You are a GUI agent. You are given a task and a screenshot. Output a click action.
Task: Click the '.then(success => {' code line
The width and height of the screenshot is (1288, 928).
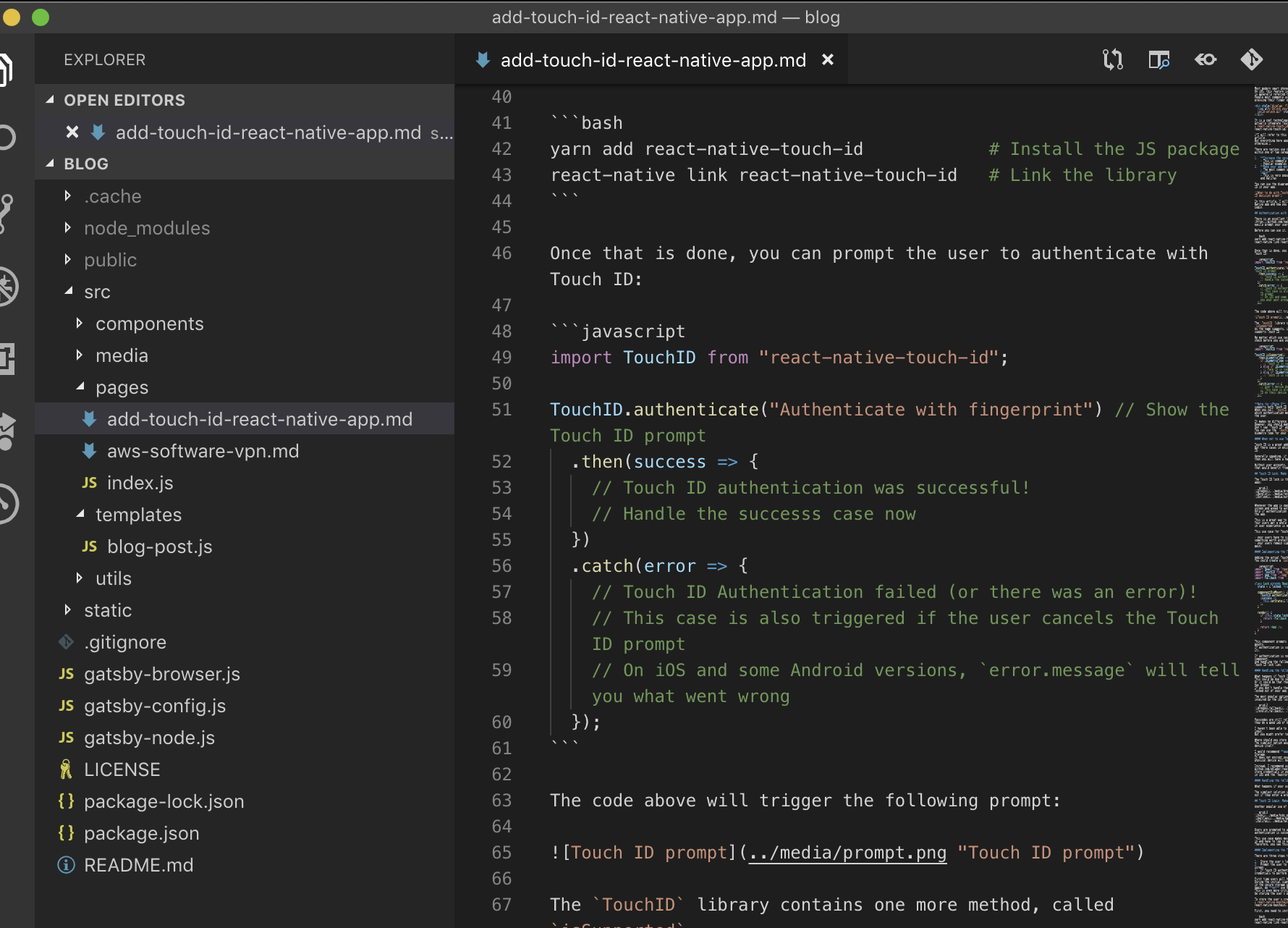point(664,462)
